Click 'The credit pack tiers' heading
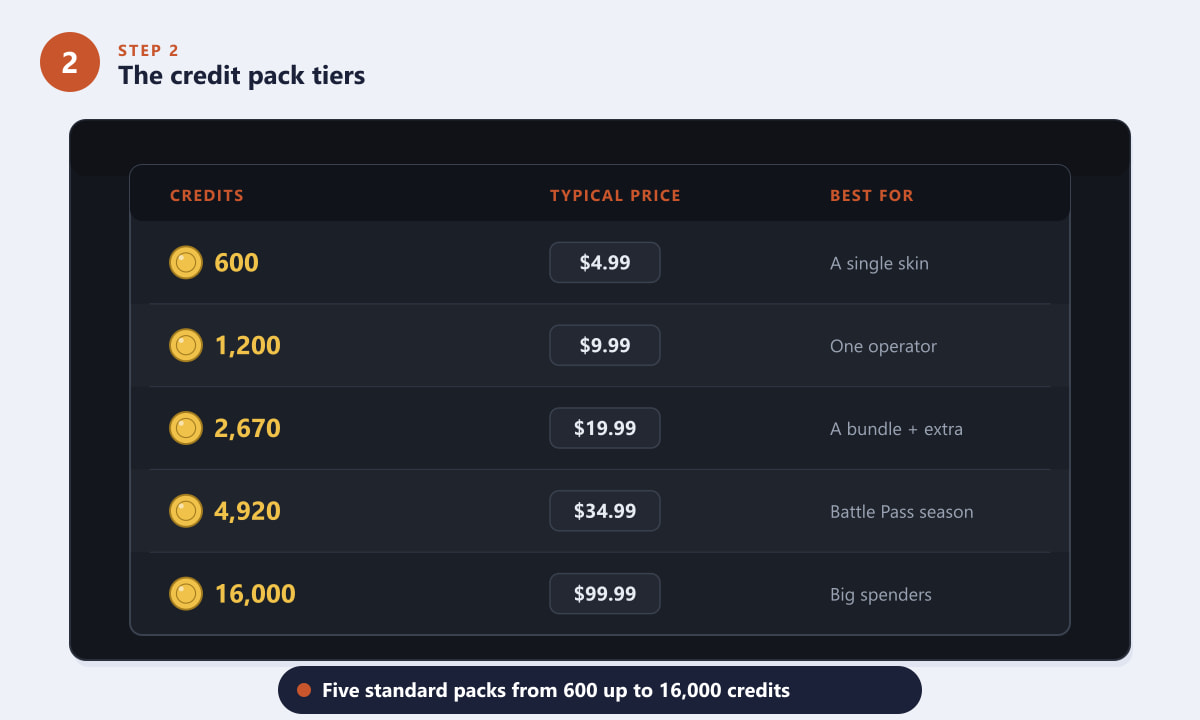Screen dimensions: 1200x720 click(x=242, y=75)
